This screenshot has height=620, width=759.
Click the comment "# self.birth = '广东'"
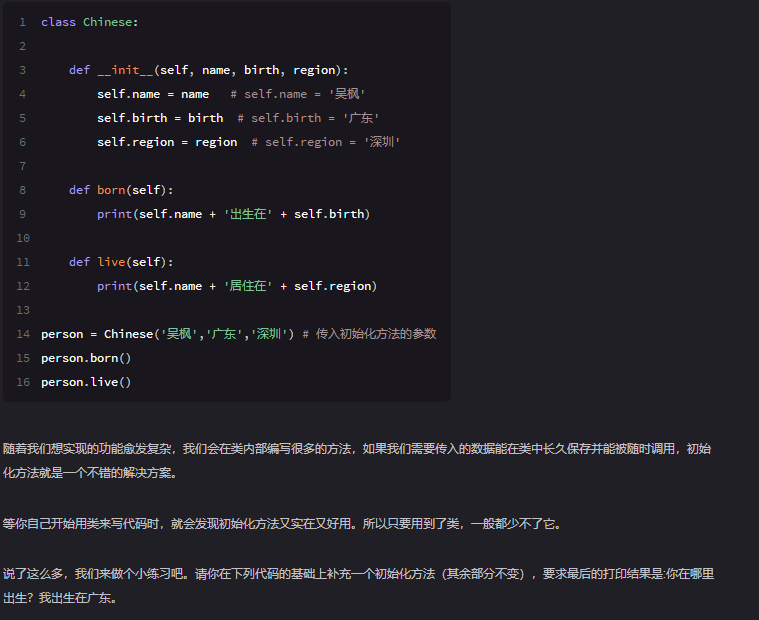coord(308,118)
